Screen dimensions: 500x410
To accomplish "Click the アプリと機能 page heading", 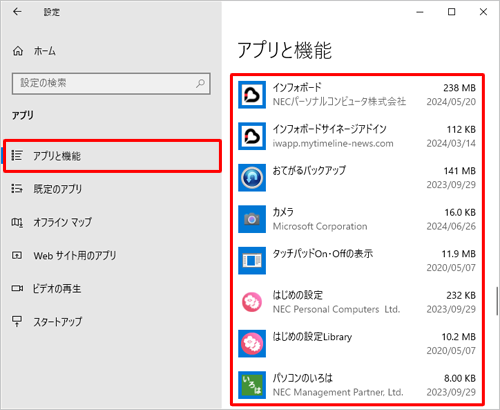I will click(x=284, y=50).
